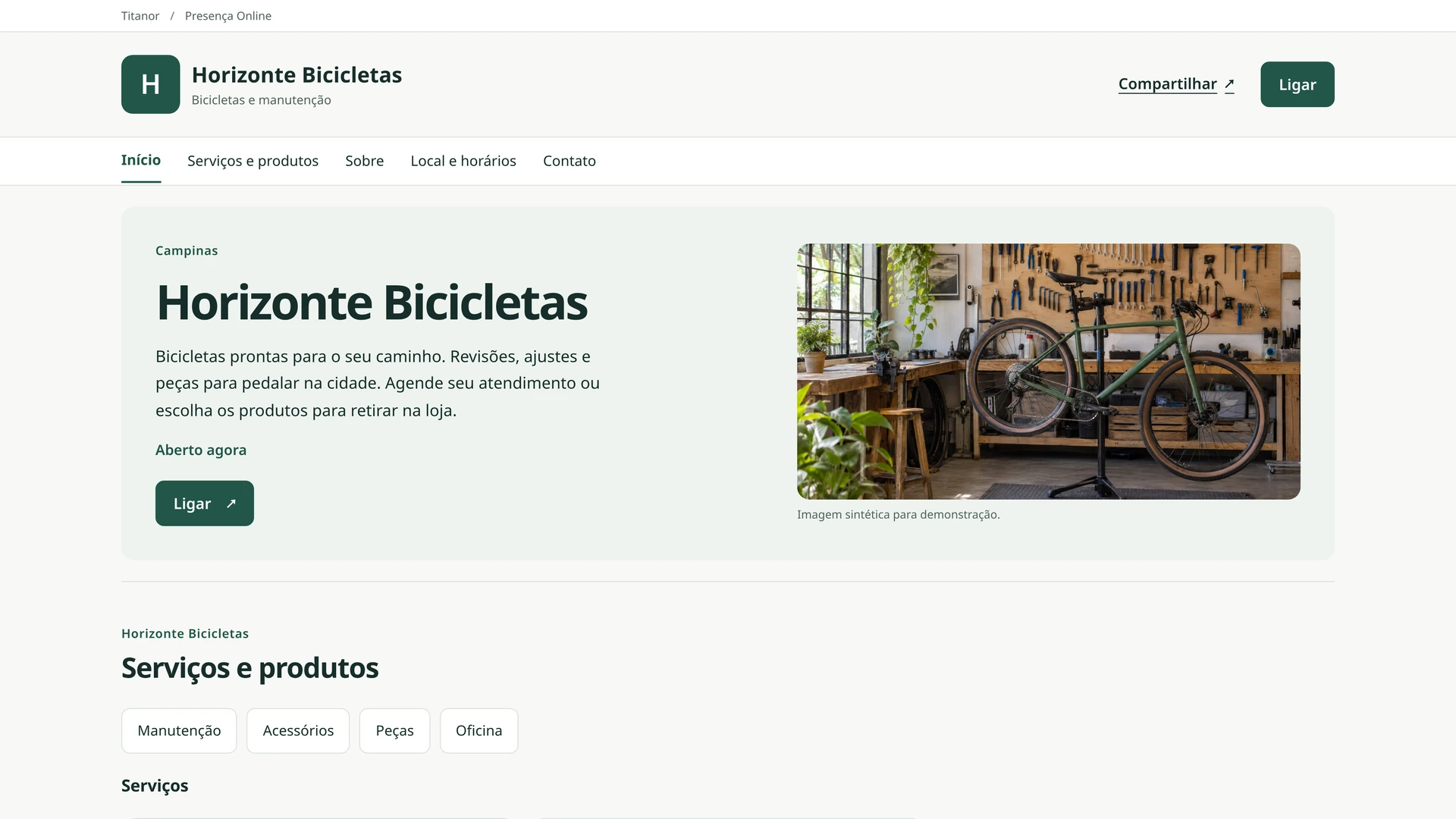Open the Sobre tab
1456x819 pixels.
[x=365, y=161]
